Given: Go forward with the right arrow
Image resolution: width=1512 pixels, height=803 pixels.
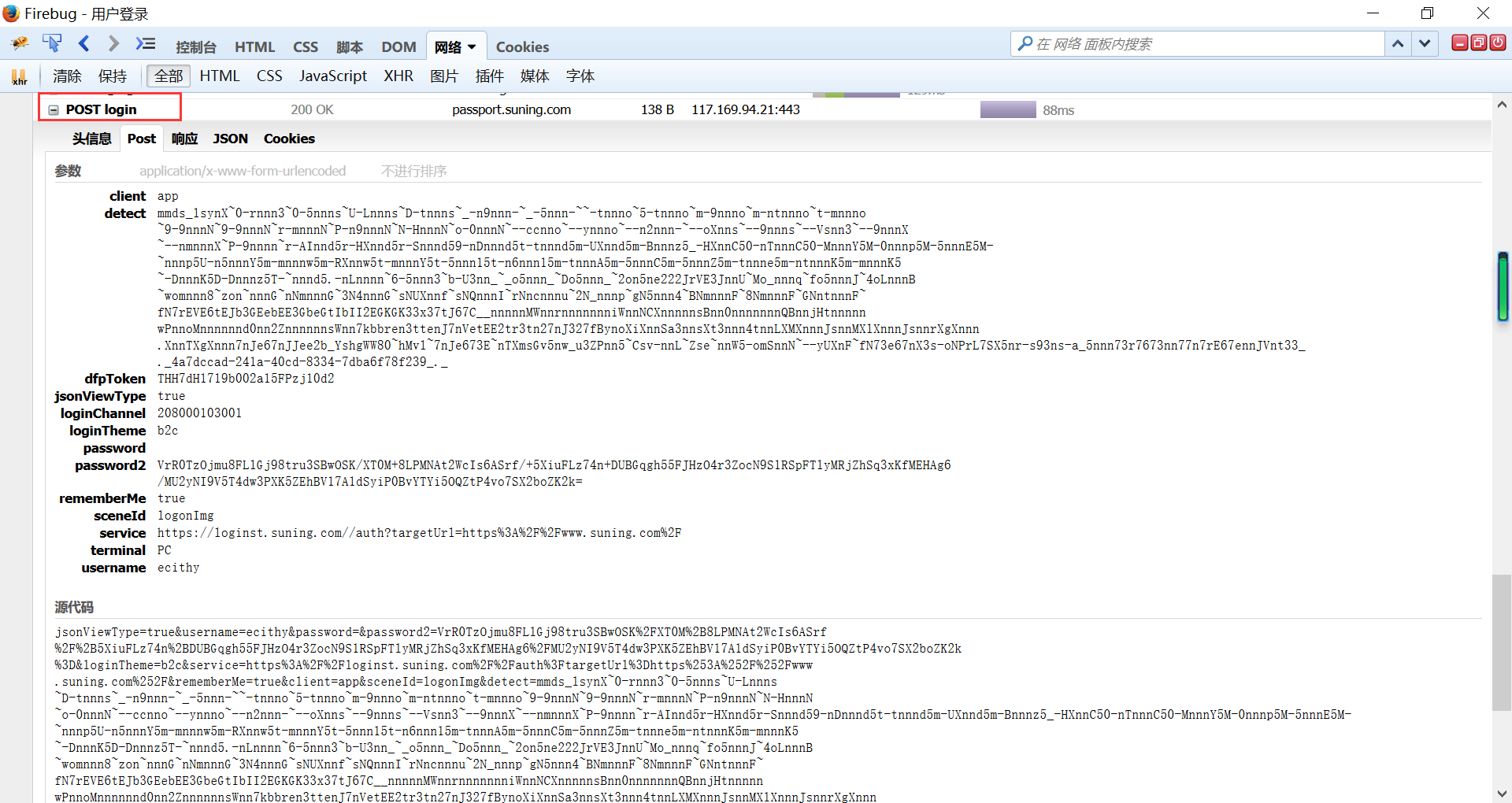Looking at the screenshot, I should [x=114, y=43].
